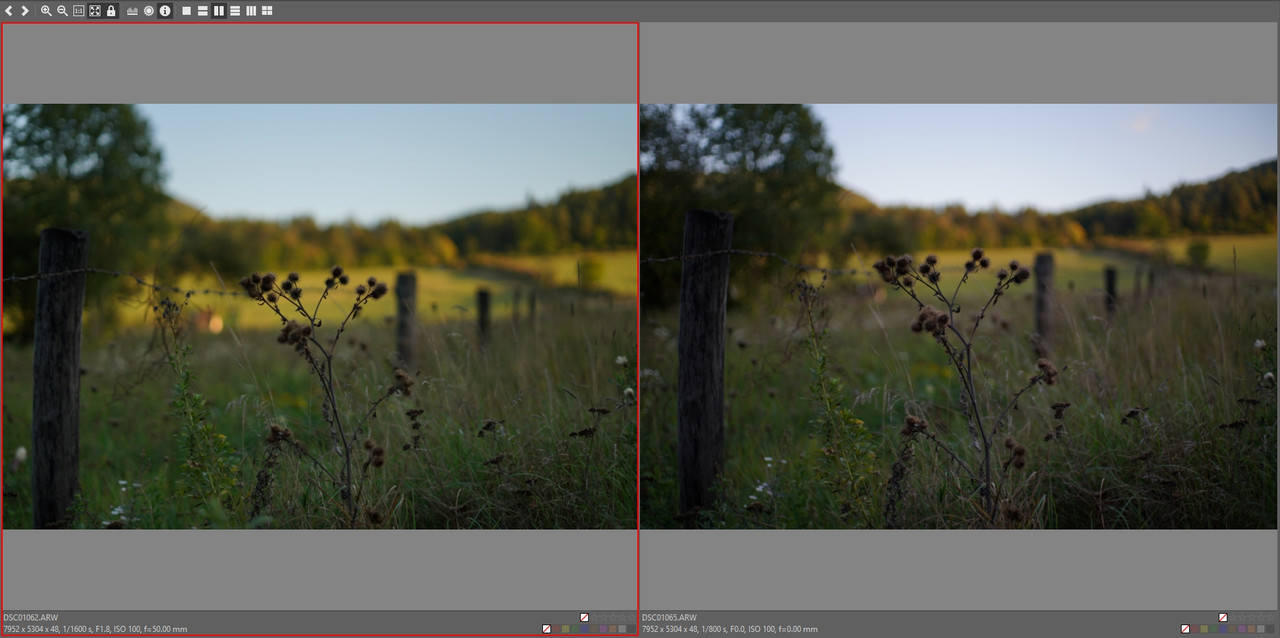The image size is (1280, 638).
Task: Zoom out using the magnifier minus icon
Action: [62, 10]
